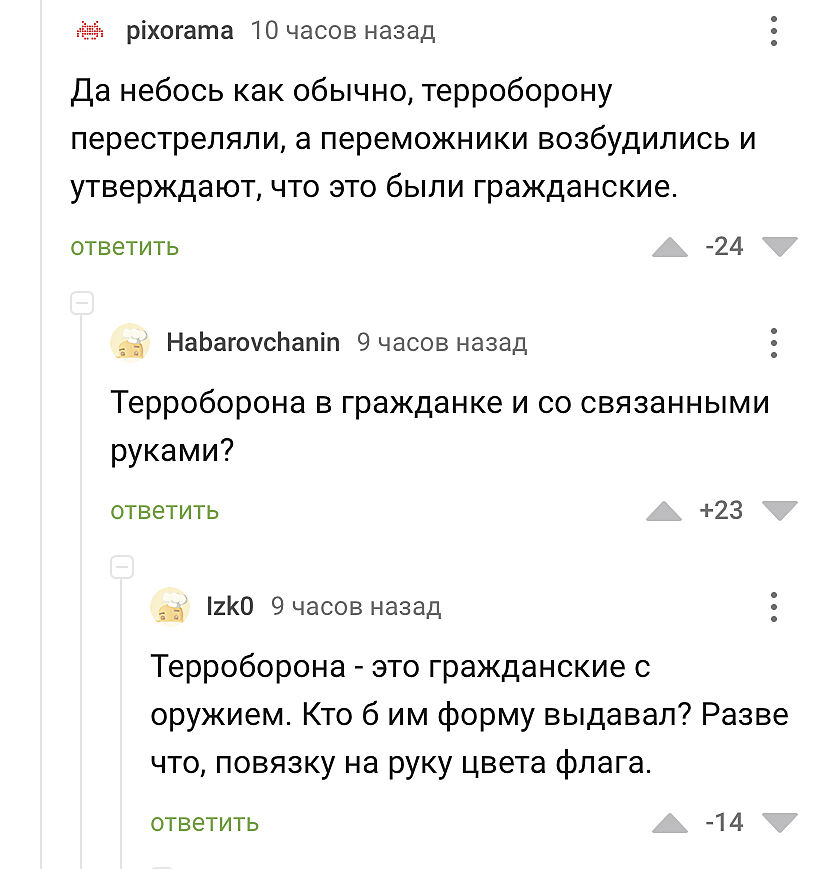Viewport: 828px width, 869px height.
Task: Downvote the Izk0 comment
Action: (779, 822)
